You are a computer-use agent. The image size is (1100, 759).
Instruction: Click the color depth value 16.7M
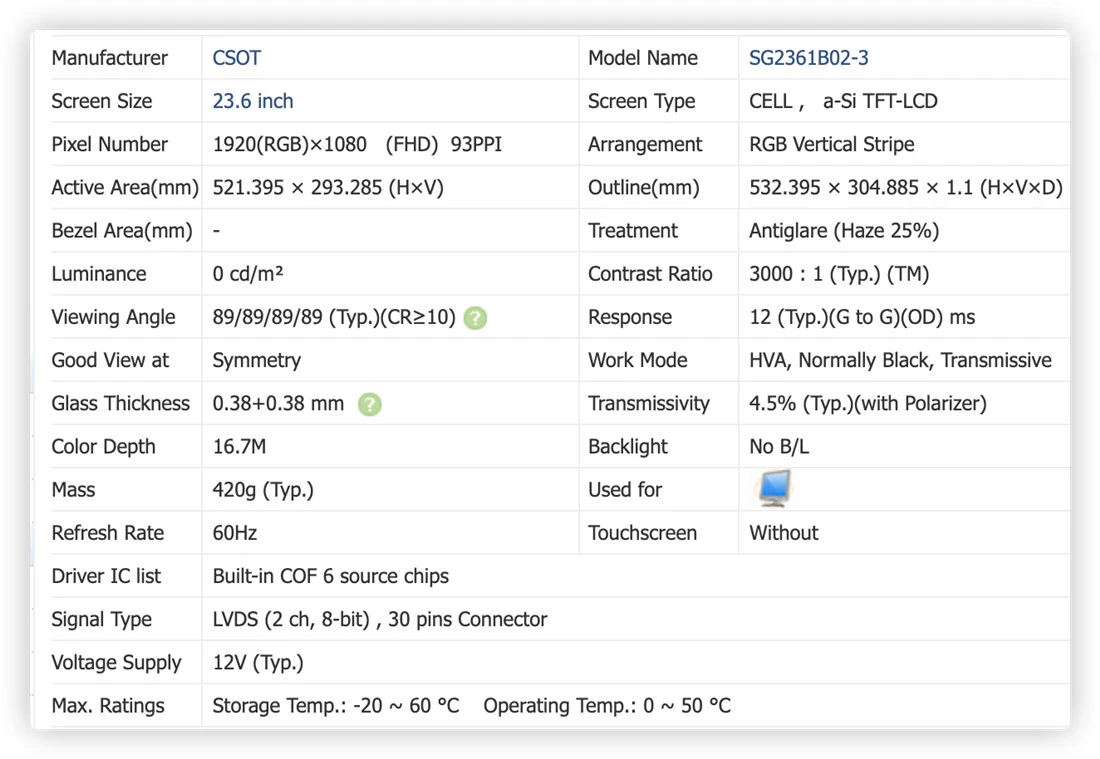[x=239, y=447]
